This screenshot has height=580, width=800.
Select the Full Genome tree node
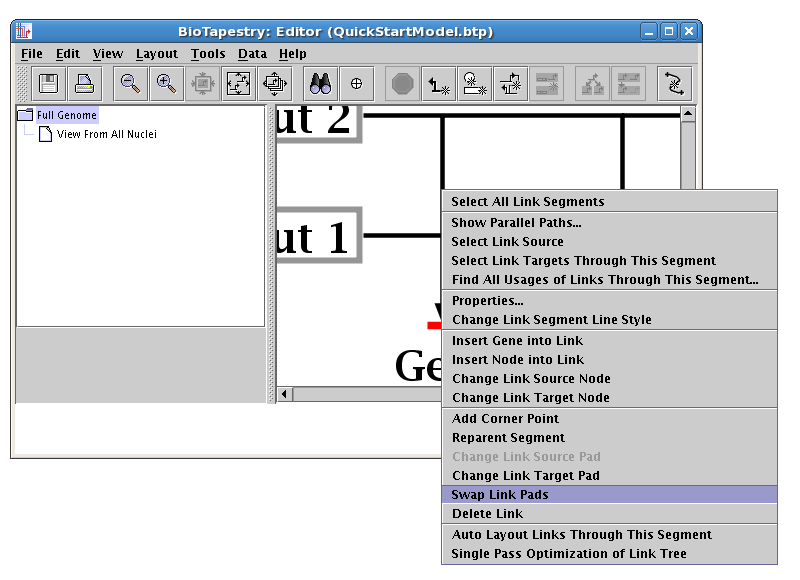67,115
